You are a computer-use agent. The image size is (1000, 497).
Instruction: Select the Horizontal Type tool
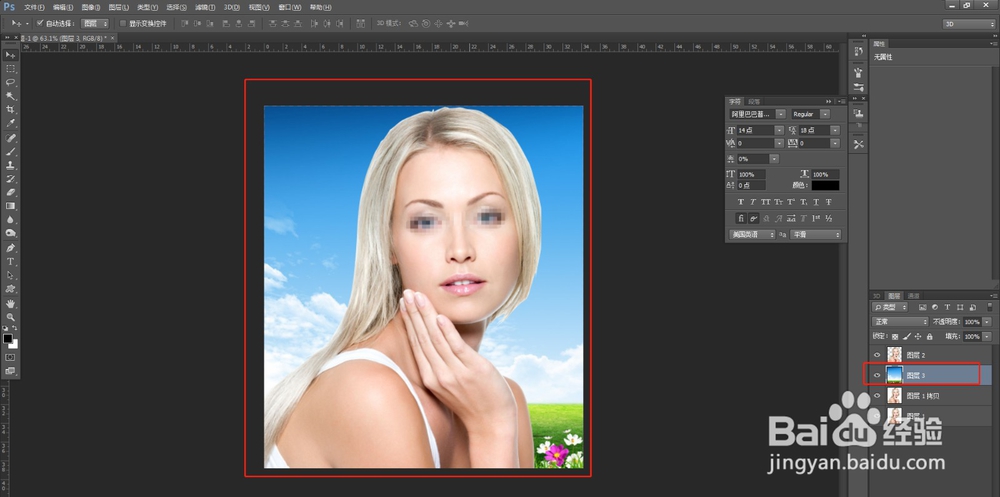tap(10, 262)
